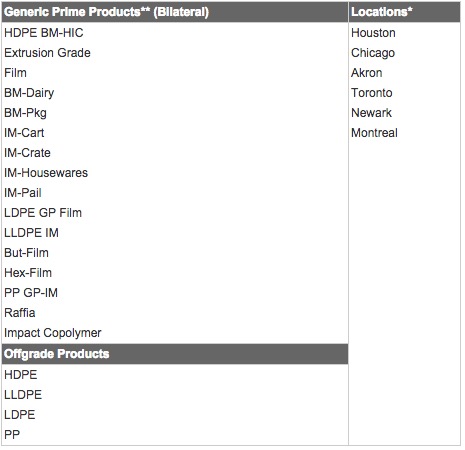Viewport: 465px width, 450px height.
Task: Select Toronto in the Locations column
Action: (372, 93)
